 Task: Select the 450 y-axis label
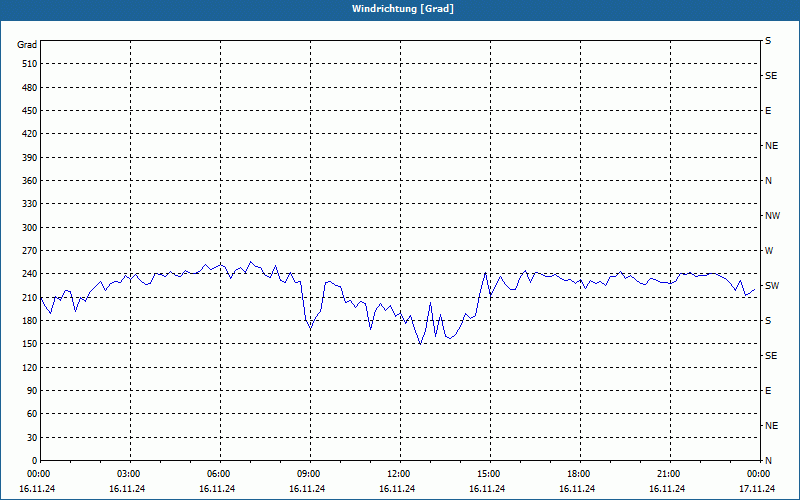click(x=30, y=111)
